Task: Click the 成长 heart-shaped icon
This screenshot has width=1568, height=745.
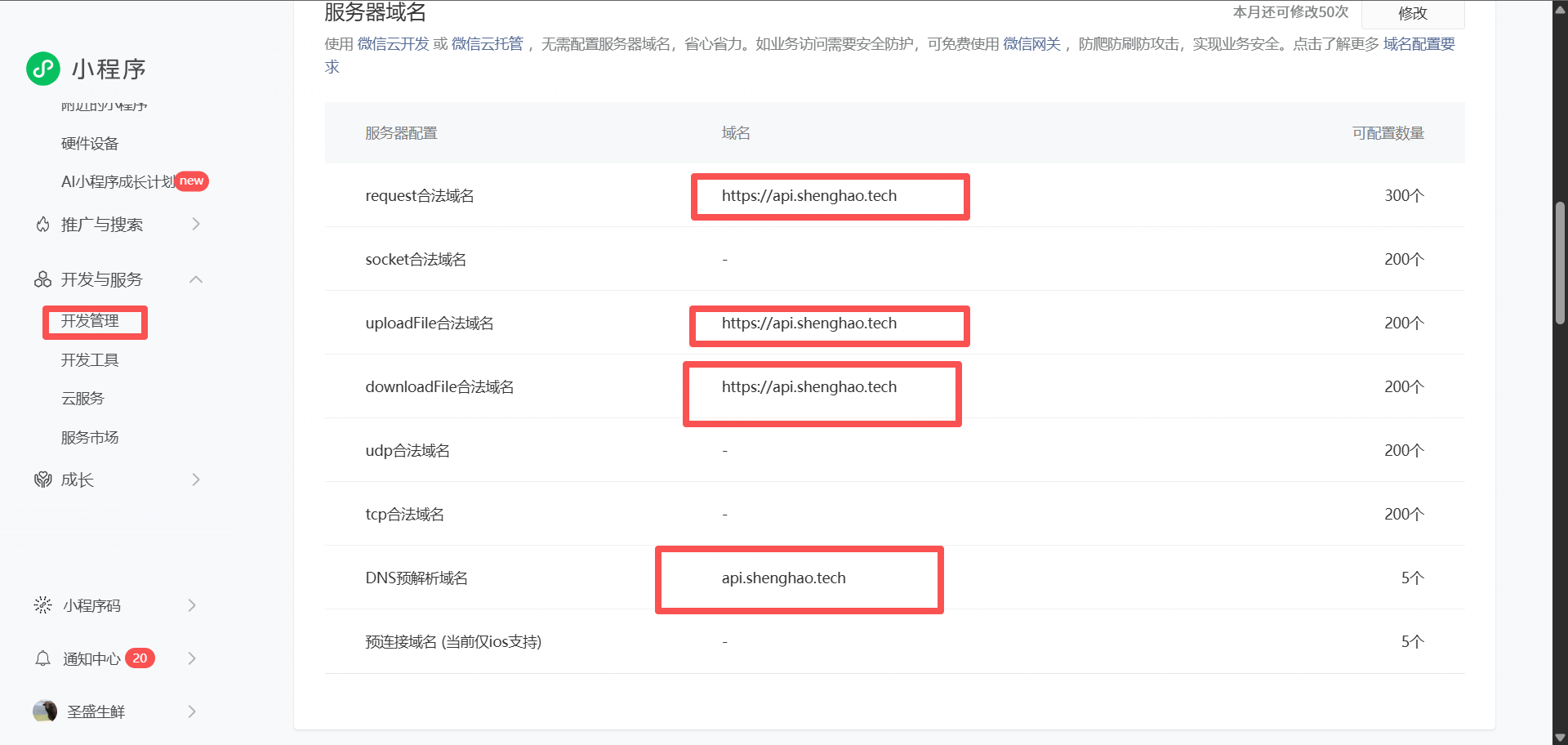Action: [42, 480]
